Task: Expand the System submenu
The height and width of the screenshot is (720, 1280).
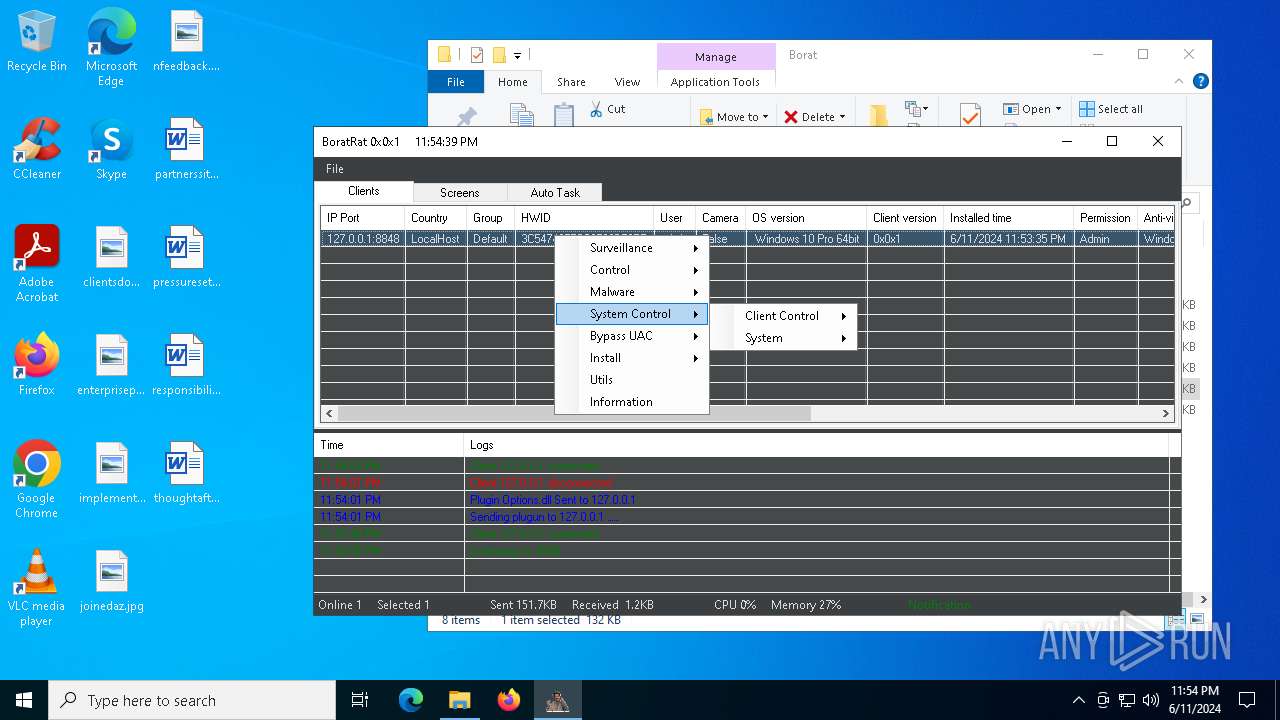Action: point(783,338)
